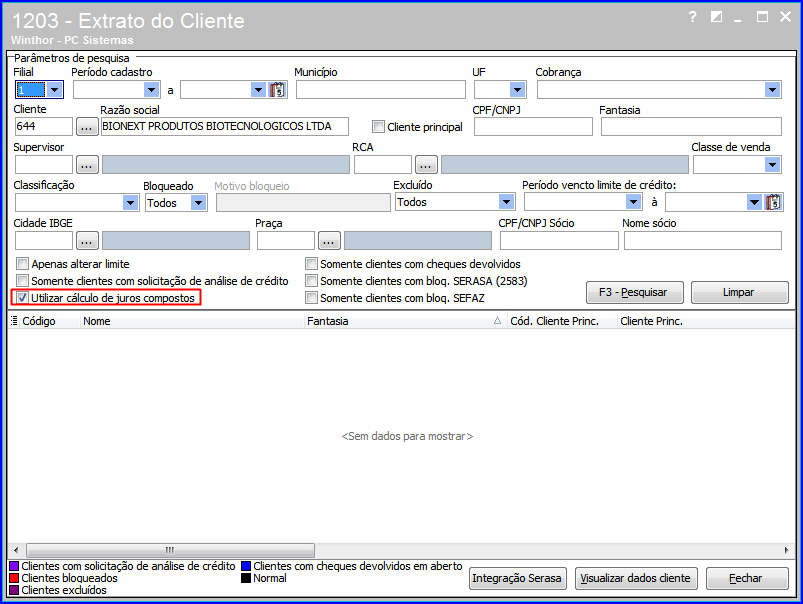Open the Excluído dropdown showing Todos
The image size is (803, 604).
click(x=506, y=202)
